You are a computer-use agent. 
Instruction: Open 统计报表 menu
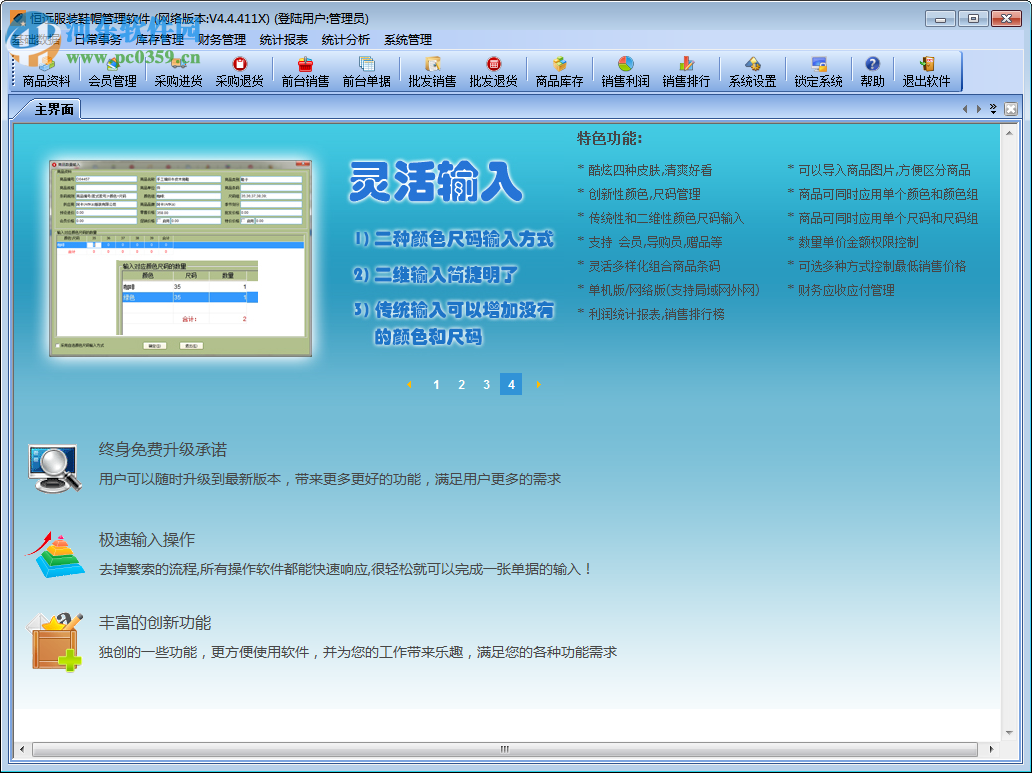click(284, 40)
